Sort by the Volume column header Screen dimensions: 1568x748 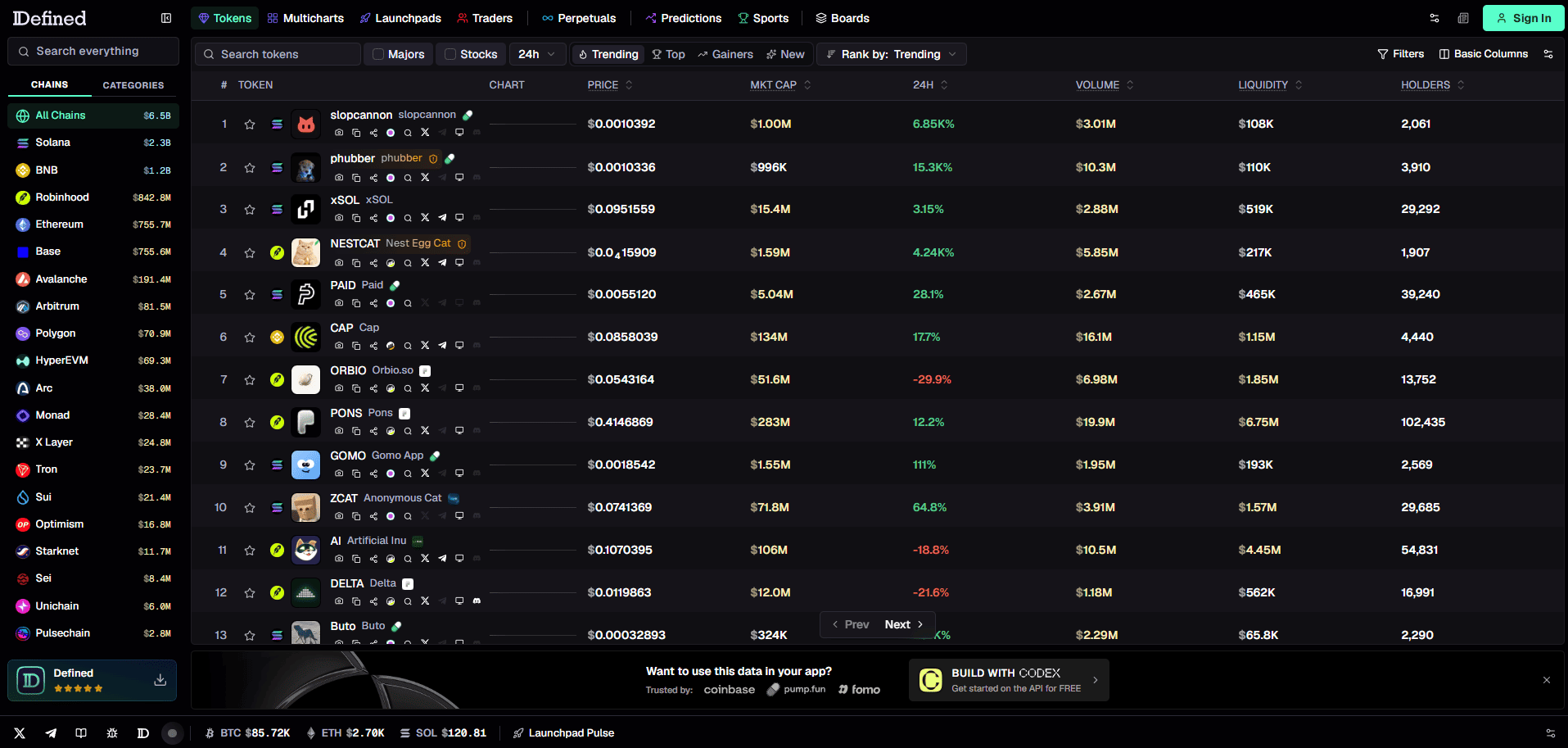[1105, 85]
